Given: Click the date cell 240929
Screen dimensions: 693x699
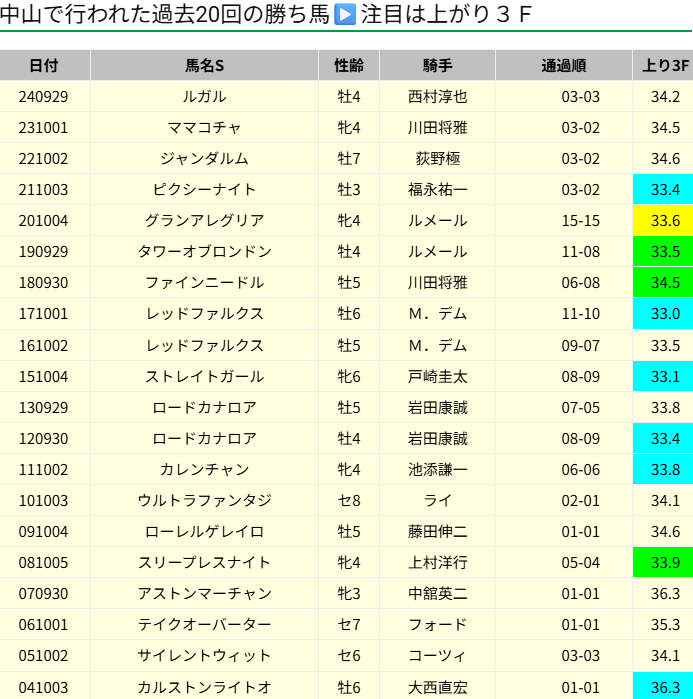Looking at the screenshot, I should click(x=43, y=96).
